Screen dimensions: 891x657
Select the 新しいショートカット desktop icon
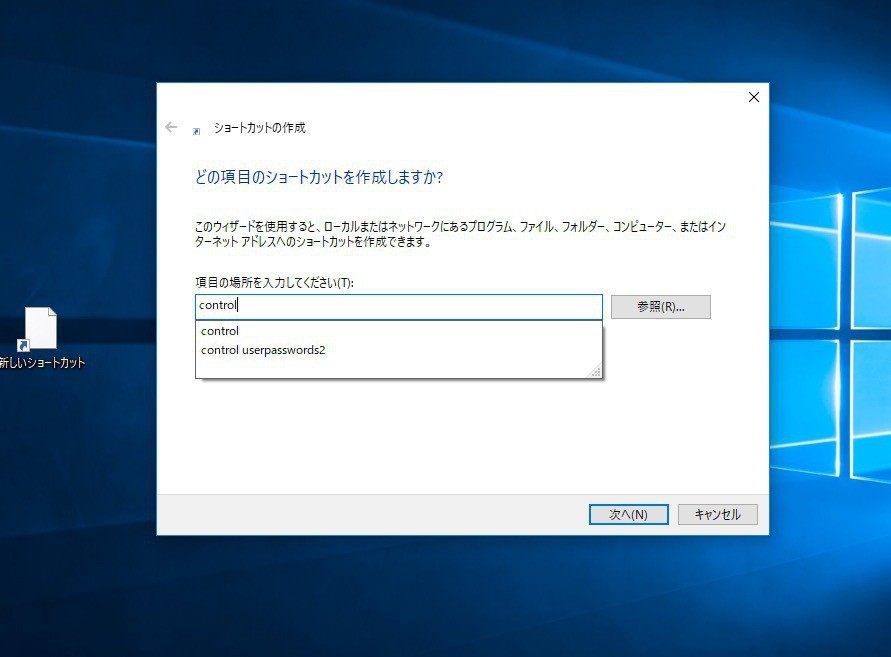point(41,338)
